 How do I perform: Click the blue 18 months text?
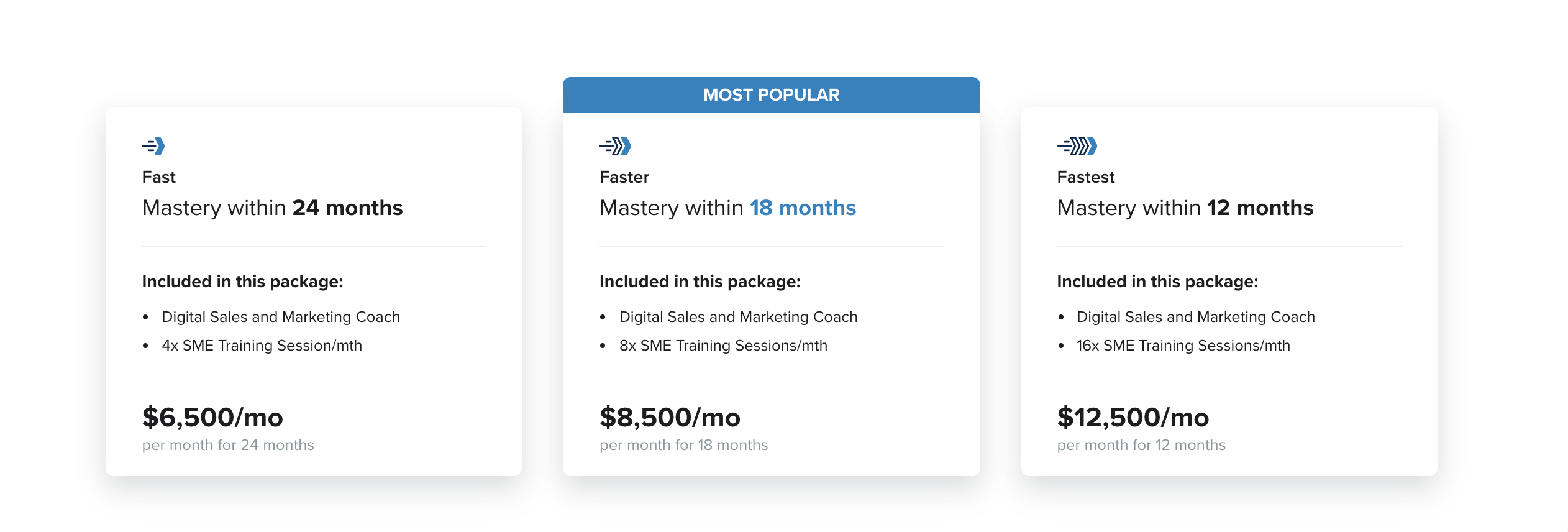pos(803,208)
